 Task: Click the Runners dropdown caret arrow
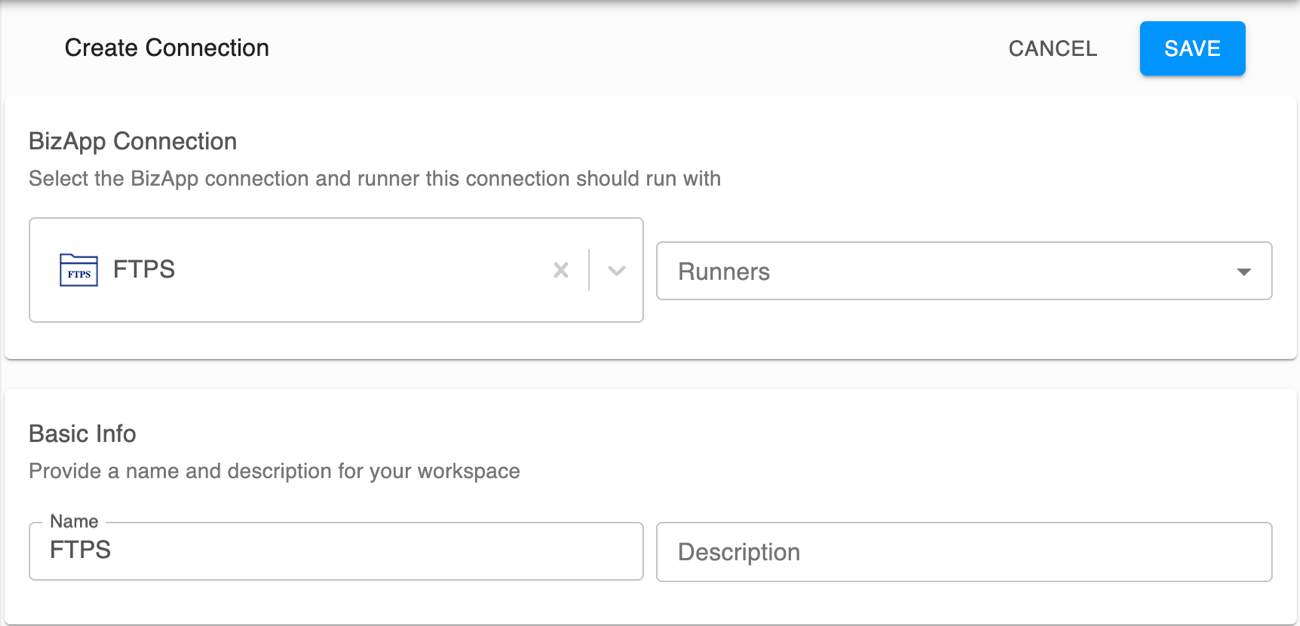click(1243, 272)
